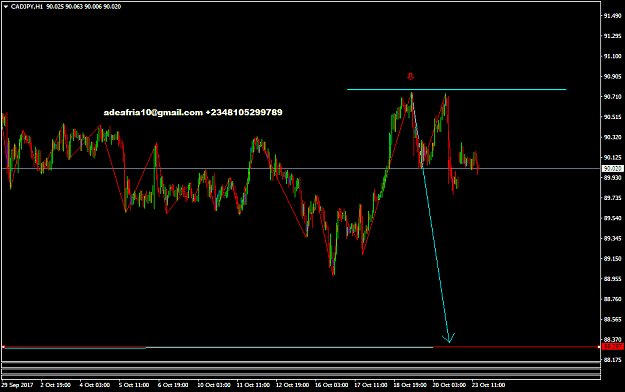Click the 12 Oct 19:00 time label
This screenshot has height=392, width=625.
pos(292,385)
